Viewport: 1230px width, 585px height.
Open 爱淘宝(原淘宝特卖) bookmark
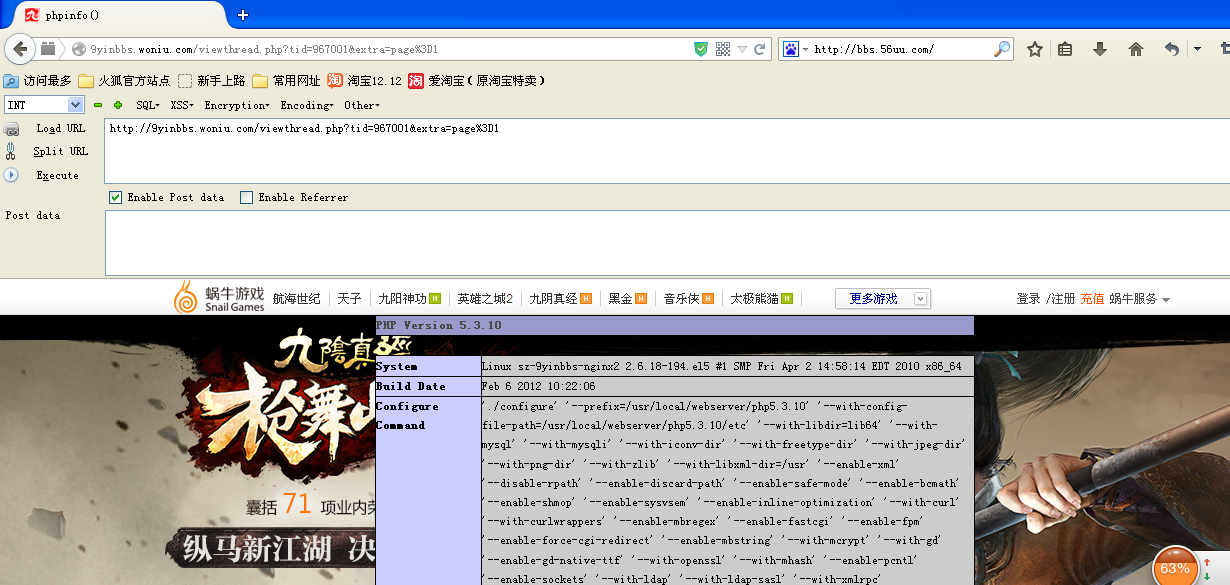coord(476,81)
